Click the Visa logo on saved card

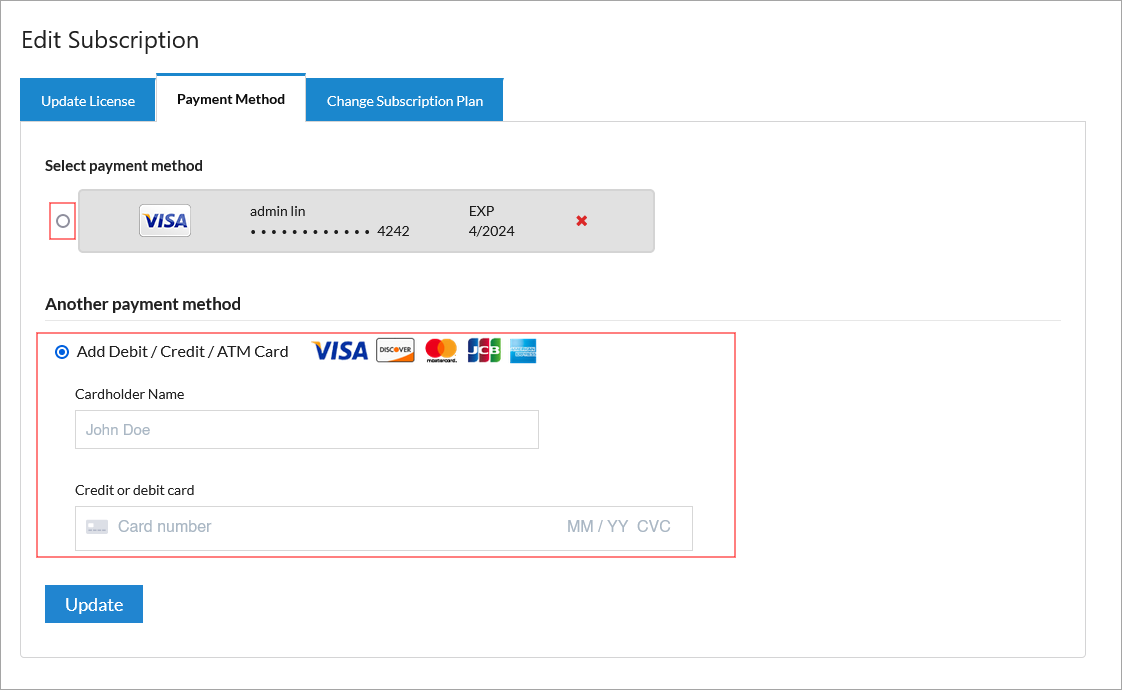[x=165, y=220]
